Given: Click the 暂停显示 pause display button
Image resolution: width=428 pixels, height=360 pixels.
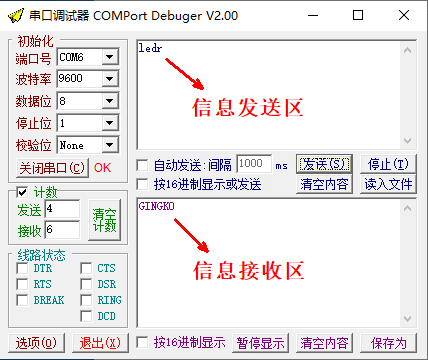Looking at the screenshot, I should [x=260, y=343].
